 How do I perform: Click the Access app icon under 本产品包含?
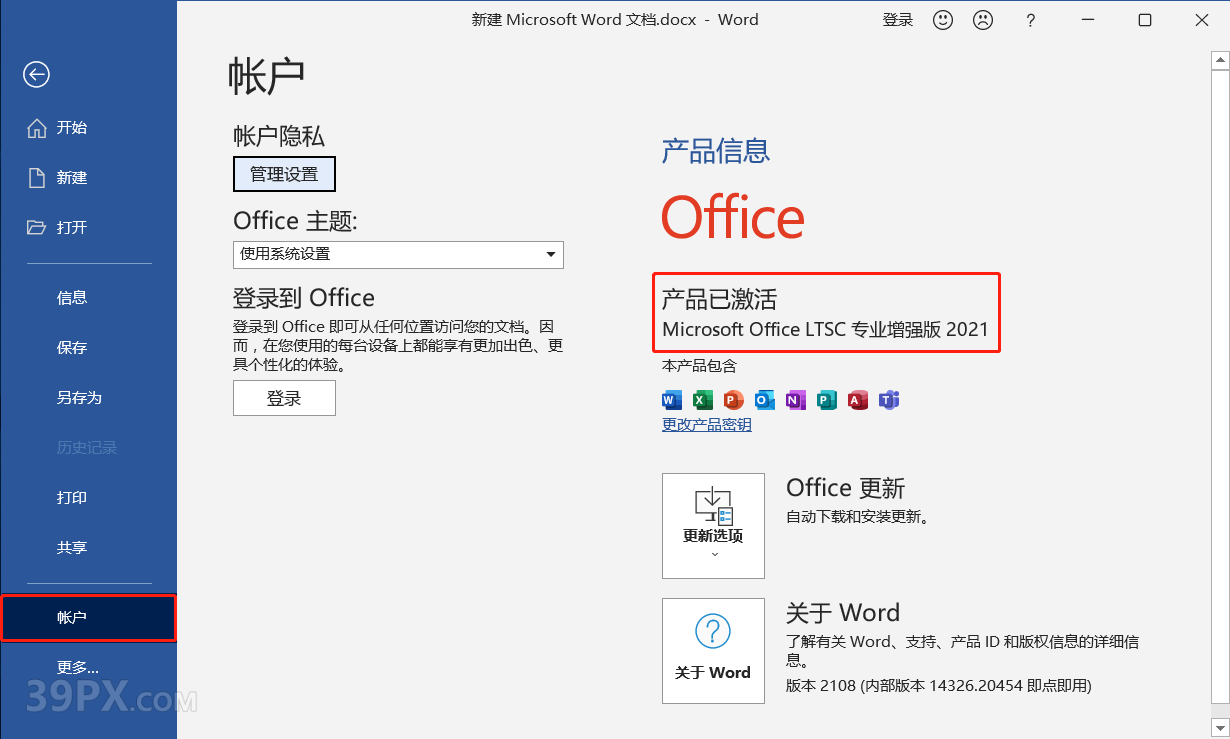tap(858, 400)
